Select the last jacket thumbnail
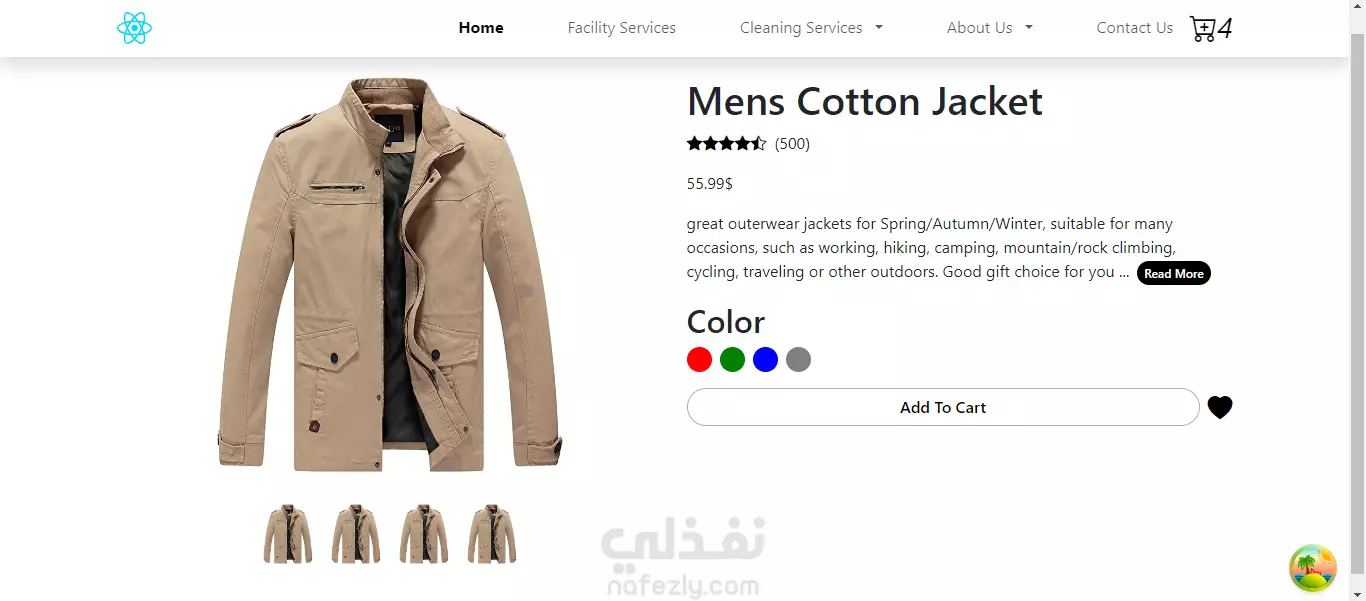1366x601 pixels. click(x=492, y=534)
